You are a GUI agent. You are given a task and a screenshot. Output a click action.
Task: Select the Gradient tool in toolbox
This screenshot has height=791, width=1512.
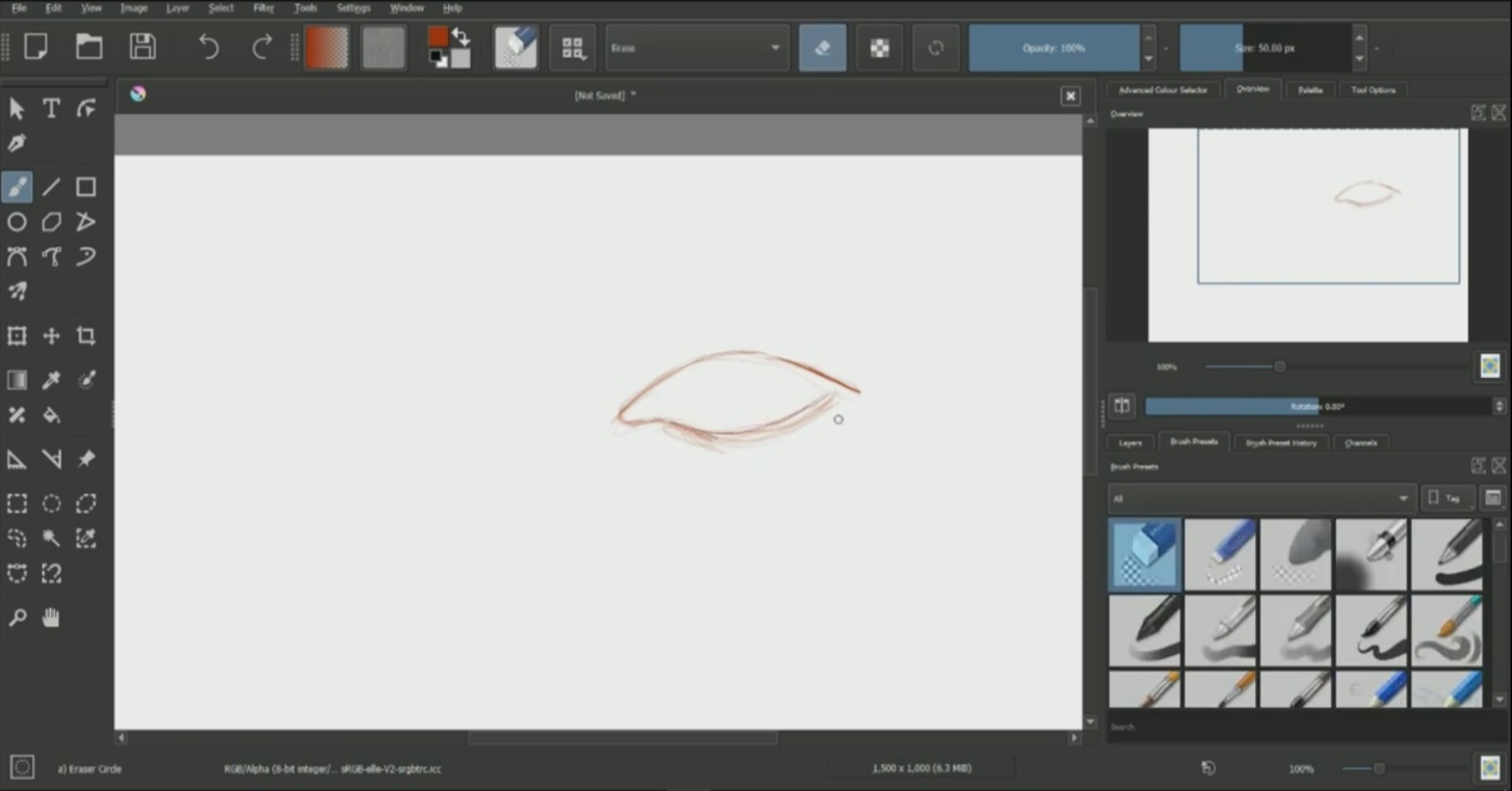[17, 380]
